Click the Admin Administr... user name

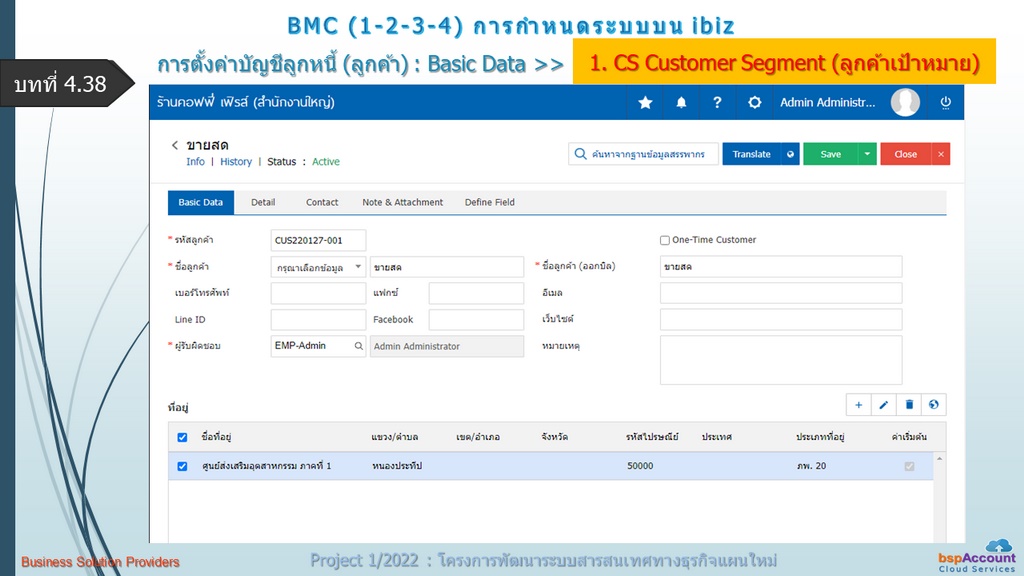pos(827,103)
